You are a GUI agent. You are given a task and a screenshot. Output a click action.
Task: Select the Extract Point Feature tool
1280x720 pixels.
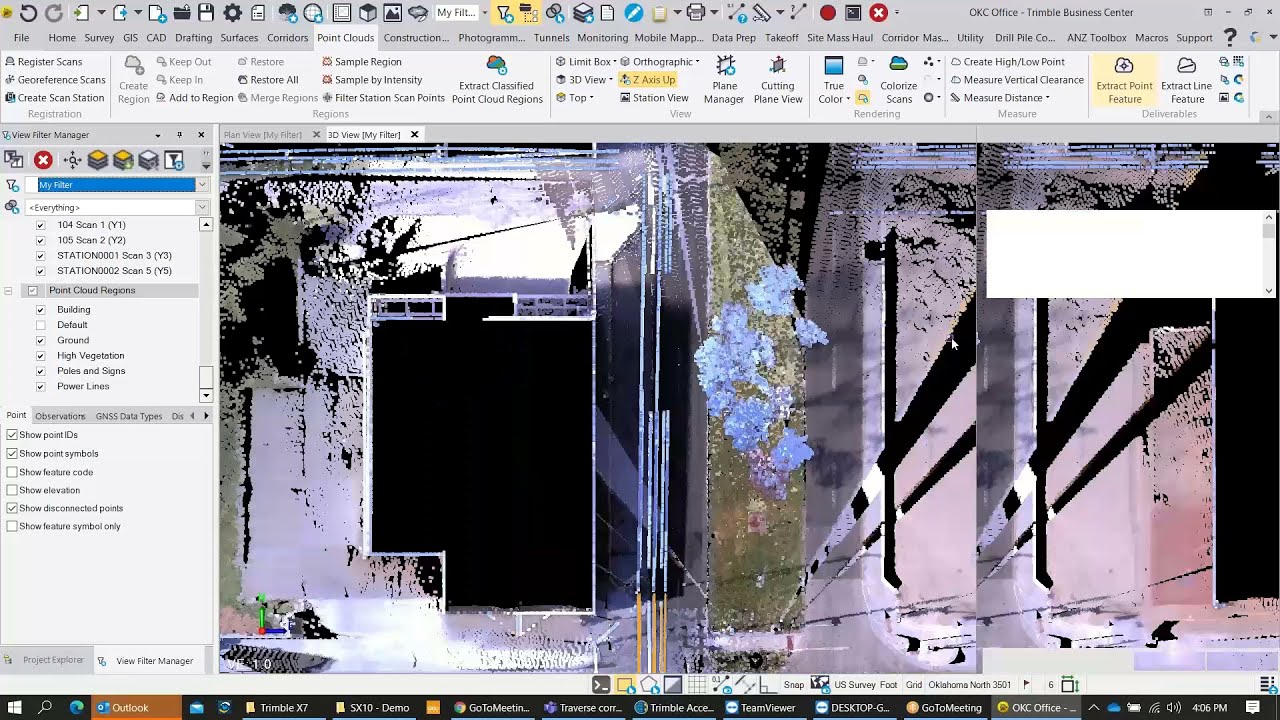coord(1124,79)
